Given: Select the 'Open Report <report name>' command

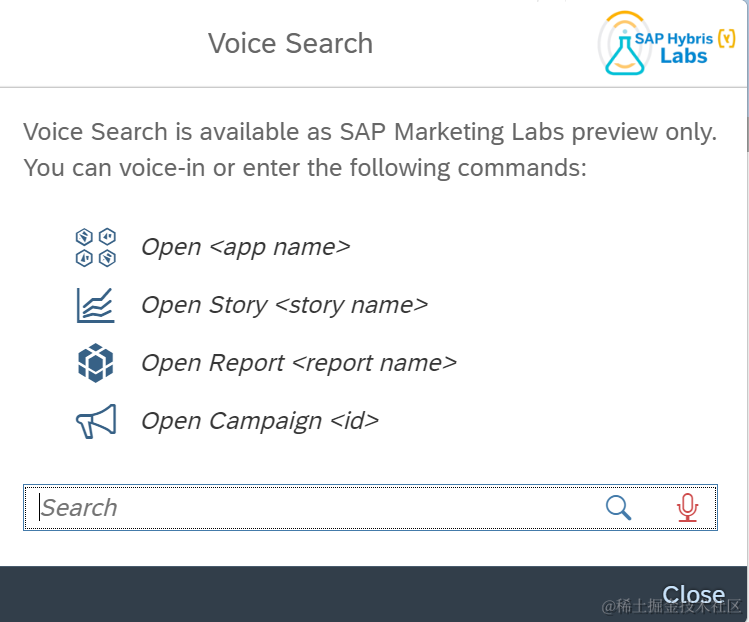Looking at the screenshot, I should (298, 363).
